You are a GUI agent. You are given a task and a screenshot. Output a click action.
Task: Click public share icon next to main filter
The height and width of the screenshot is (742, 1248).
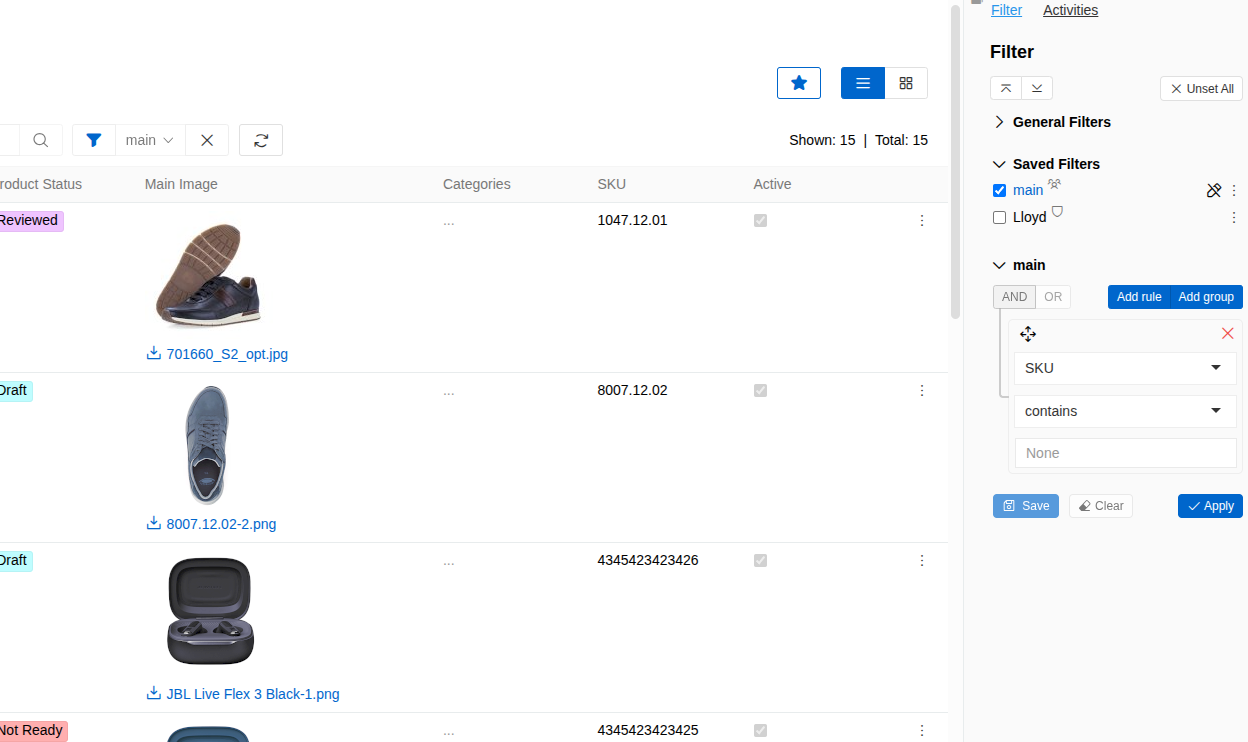[1054, 185]
